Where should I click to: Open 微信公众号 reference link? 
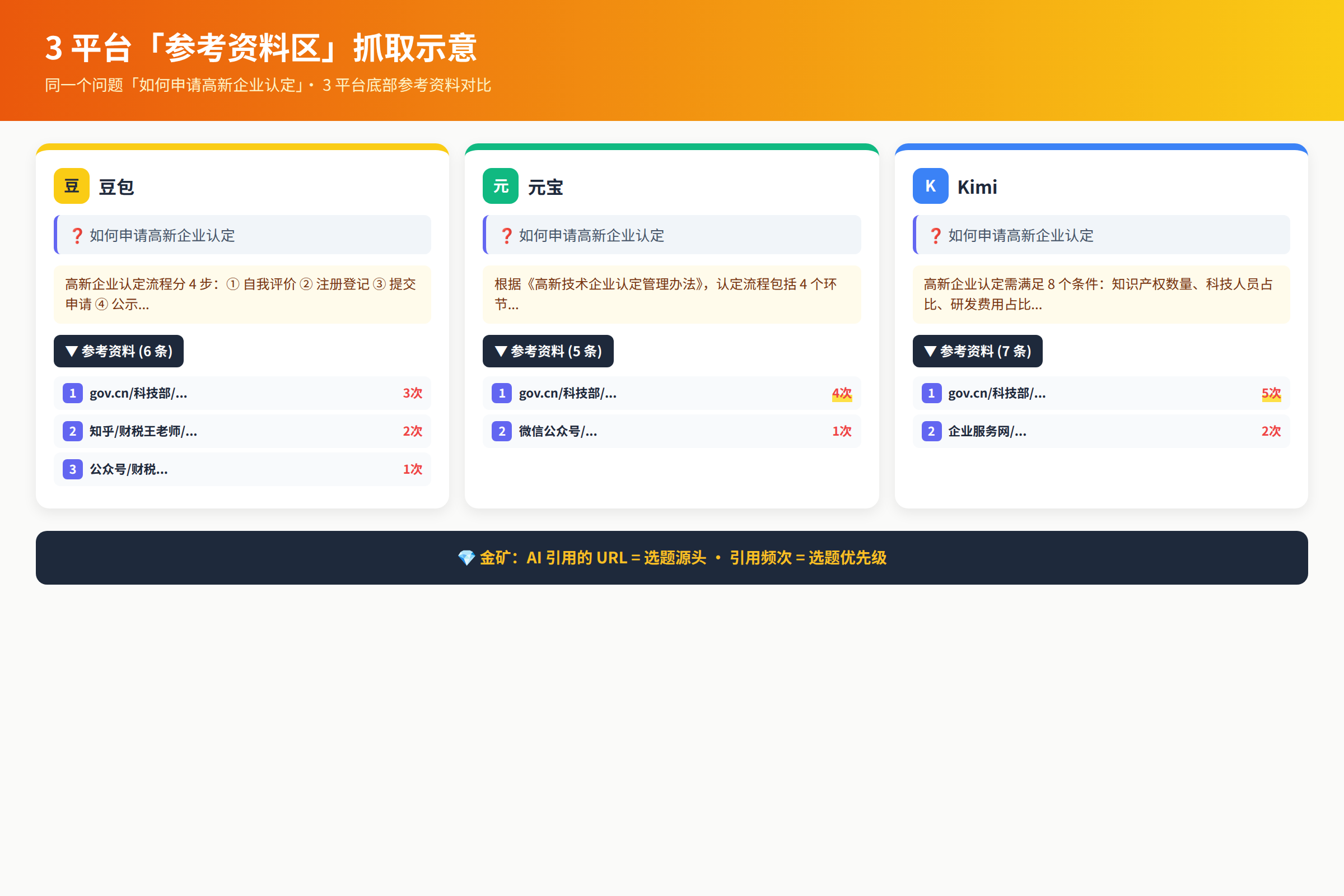[x=558, y=431]
